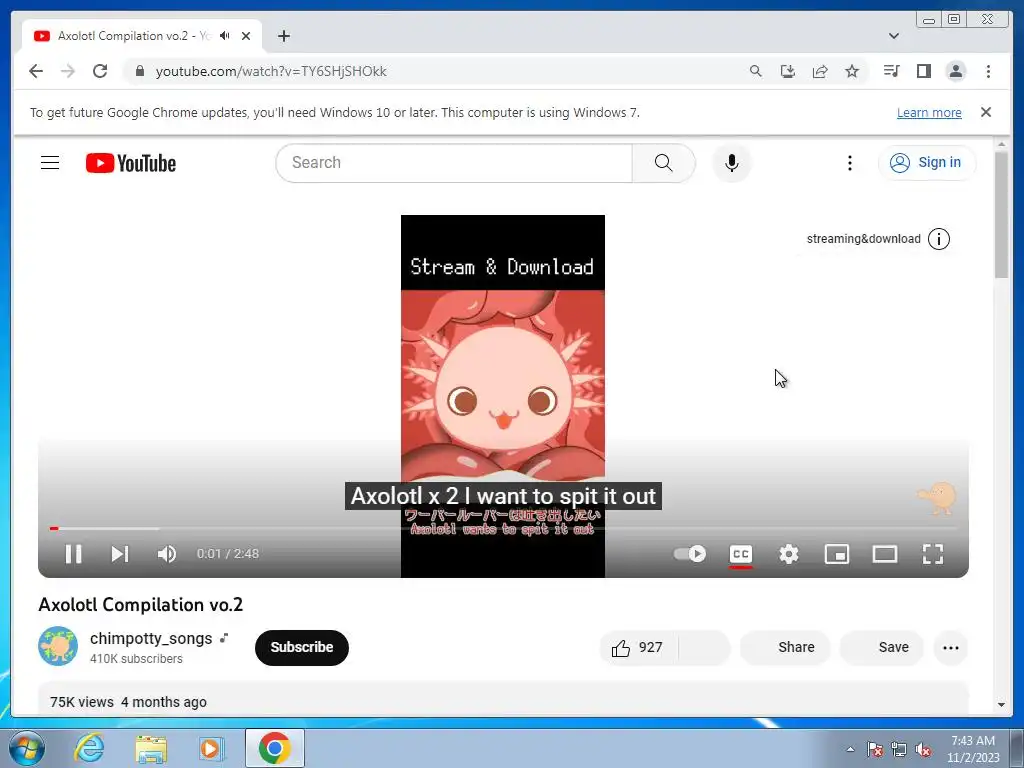Reload the page
1024x768 pixels.
tap(100, 71)
